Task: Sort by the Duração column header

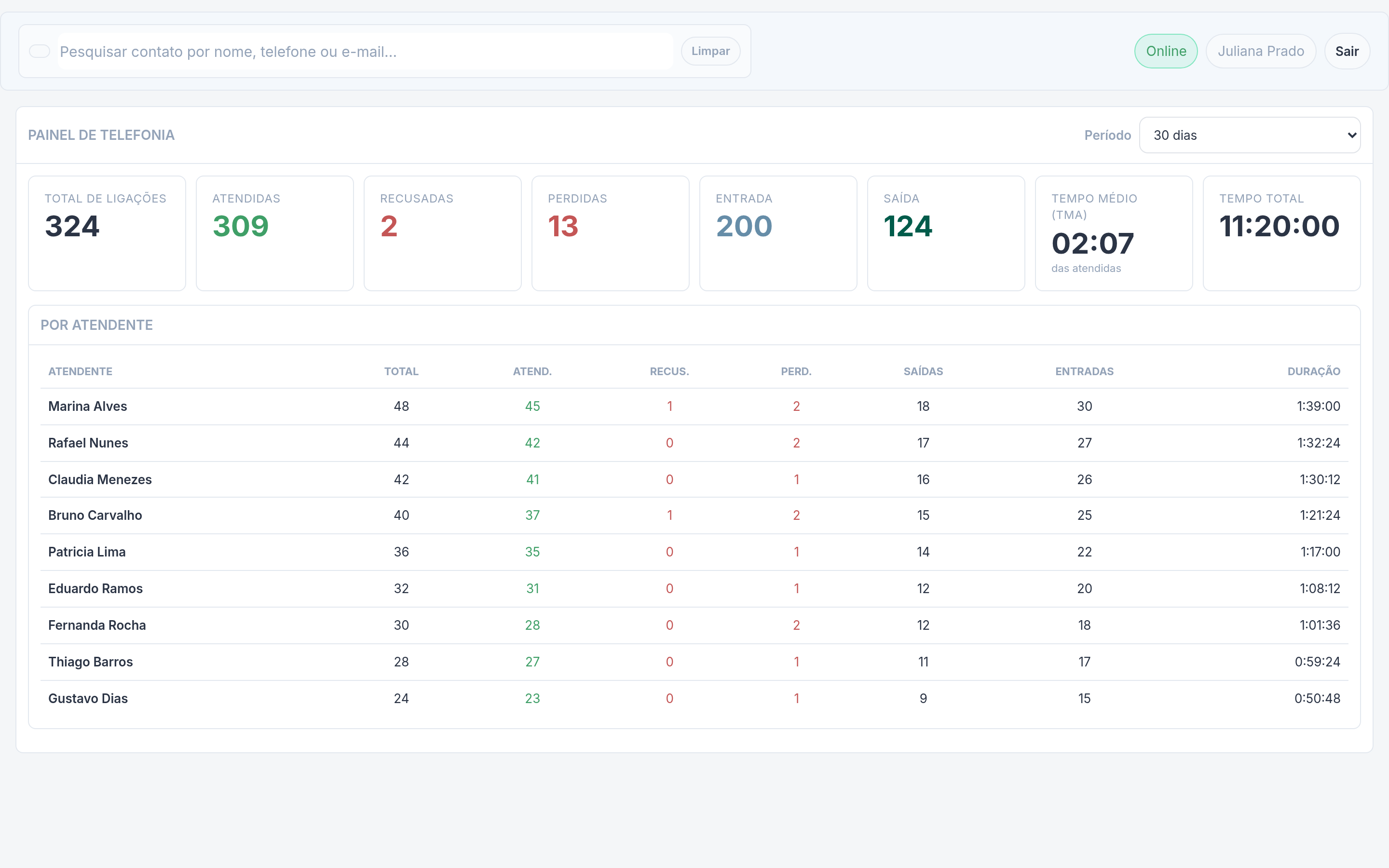Action: click(x=1313, y=371)
